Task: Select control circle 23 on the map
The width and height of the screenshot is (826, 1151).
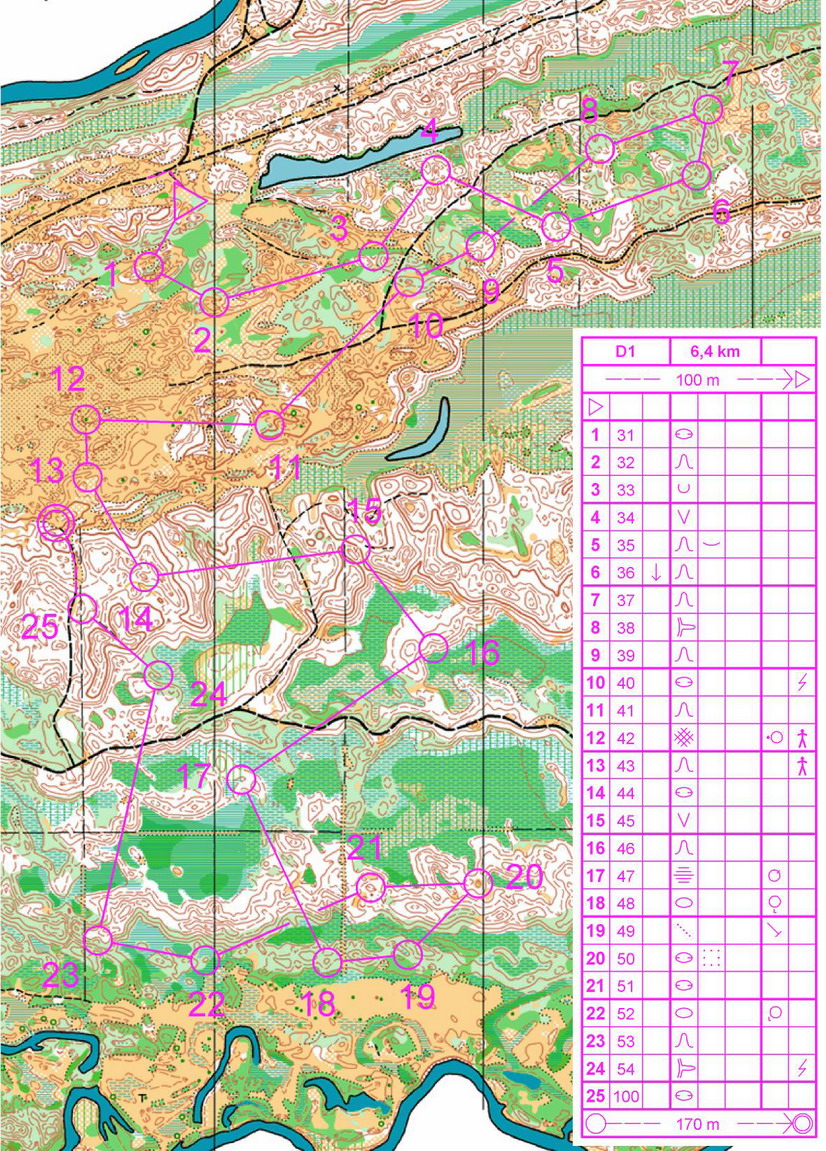Action: point(98,940)
